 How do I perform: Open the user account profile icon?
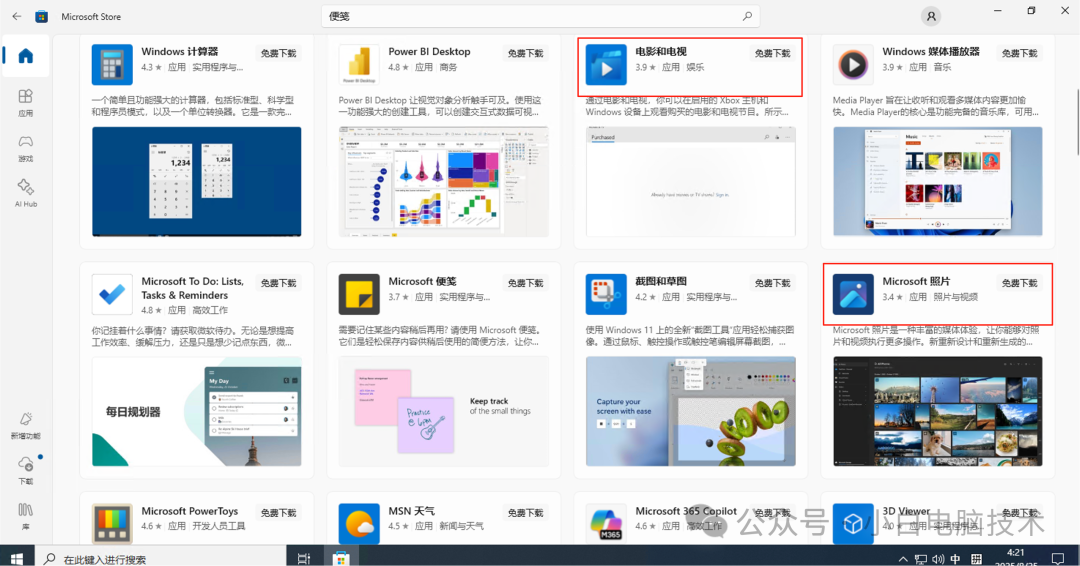pyautogui.click(x=931, y=16)
